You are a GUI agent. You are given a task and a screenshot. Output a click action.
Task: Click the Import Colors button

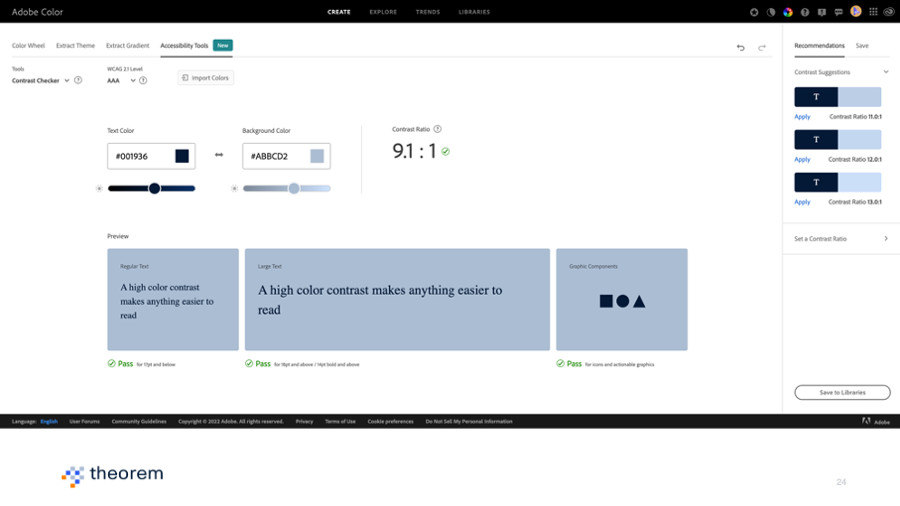[x=205, y=78]
